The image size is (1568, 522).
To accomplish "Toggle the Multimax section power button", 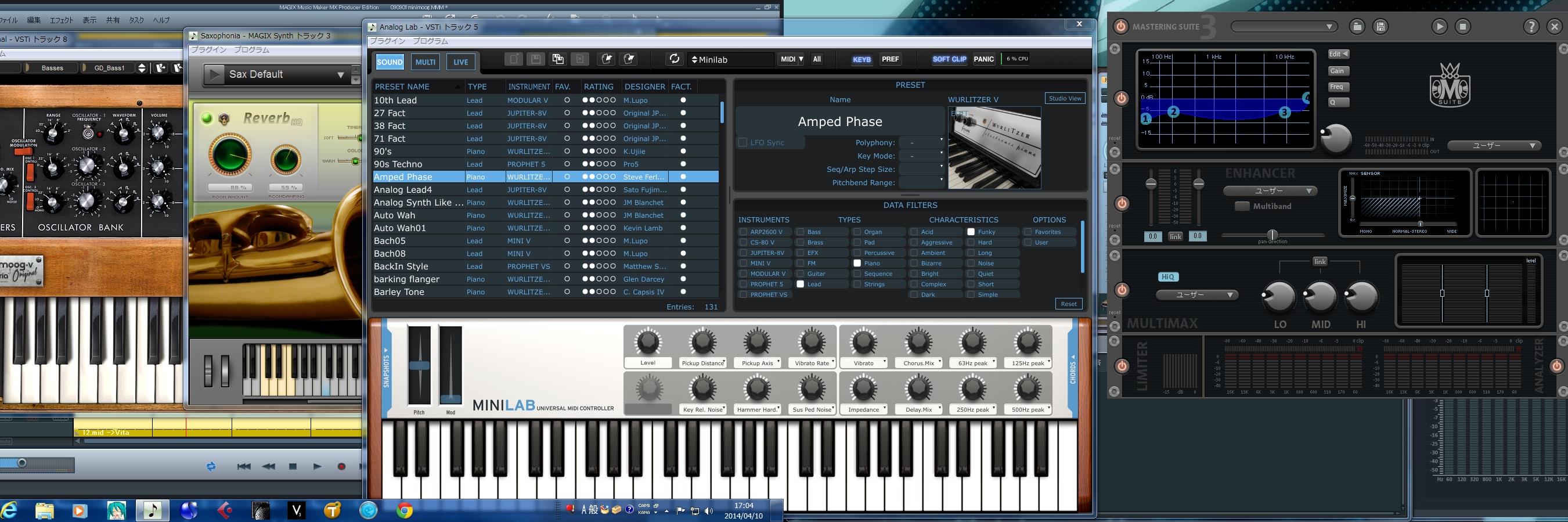I will point(1121,290).
